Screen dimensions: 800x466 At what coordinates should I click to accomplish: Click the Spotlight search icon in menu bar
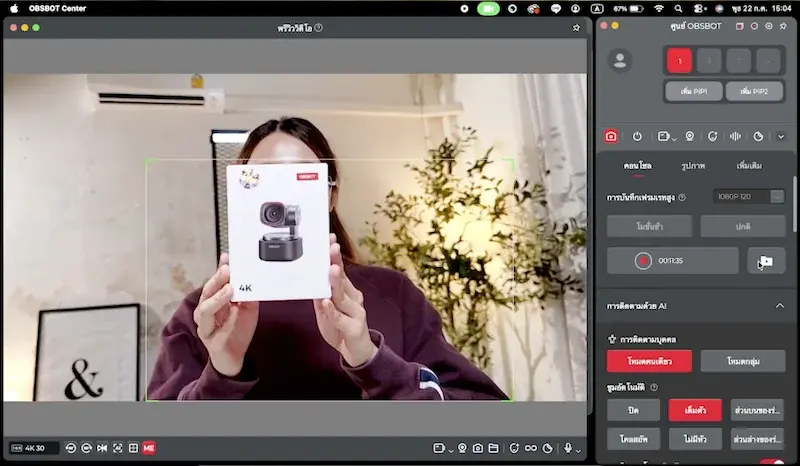(x=678, y=9)
